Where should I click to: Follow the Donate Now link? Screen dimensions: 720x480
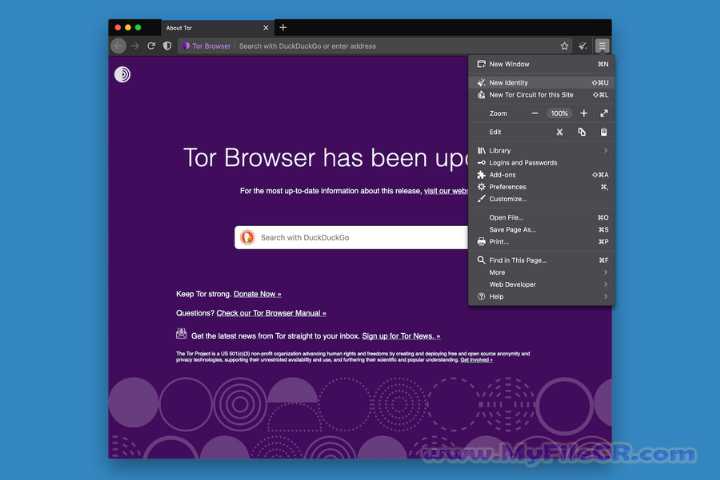pyautogui.click(x=258, y=294)
